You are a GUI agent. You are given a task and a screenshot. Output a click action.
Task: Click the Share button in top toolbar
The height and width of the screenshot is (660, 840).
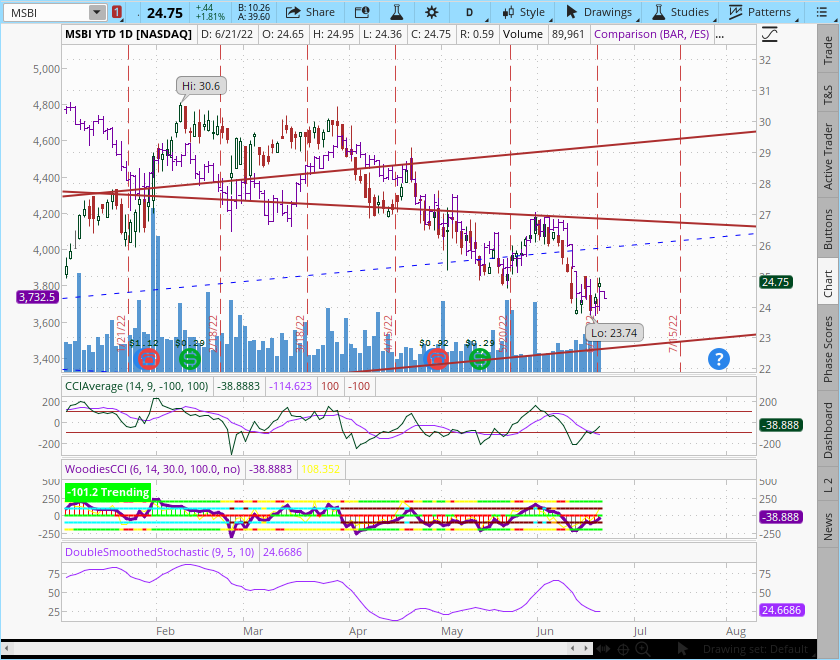pos(309,12)
